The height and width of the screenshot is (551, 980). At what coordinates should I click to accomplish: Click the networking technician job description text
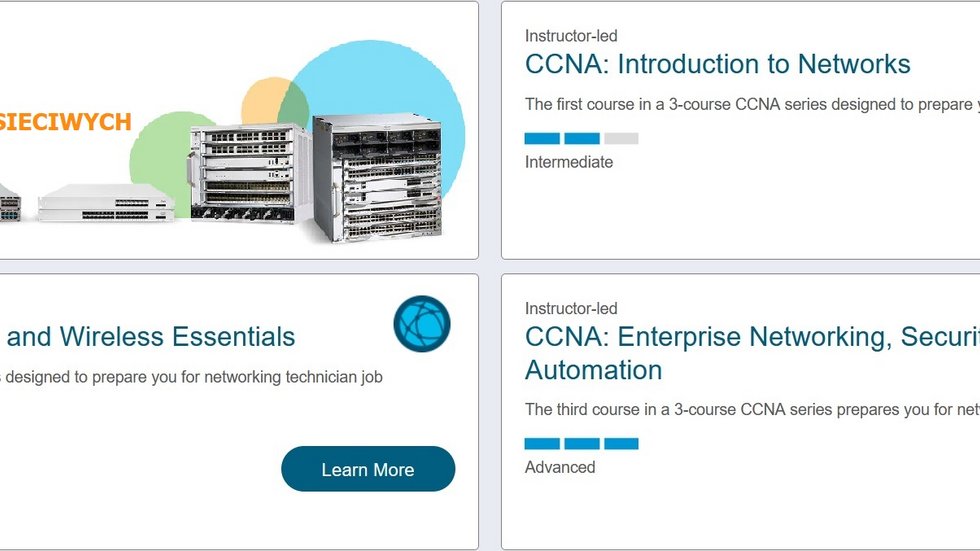tap(191, 377)
